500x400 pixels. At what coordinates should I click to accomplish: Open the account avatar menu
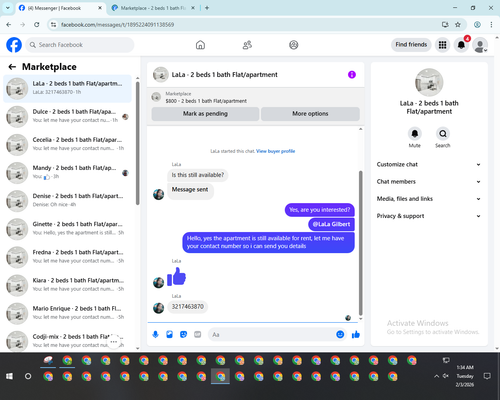pos(480,45)
